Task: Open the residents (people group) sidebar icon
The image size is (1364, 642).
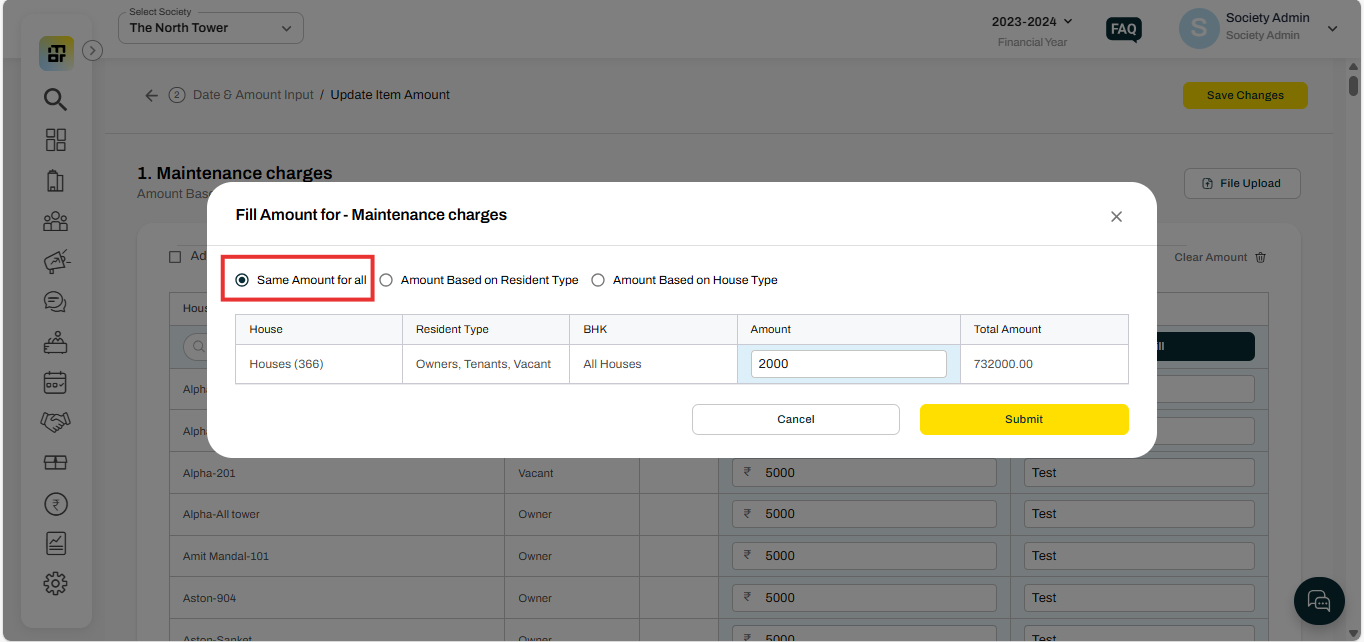Action: (55, 221)
